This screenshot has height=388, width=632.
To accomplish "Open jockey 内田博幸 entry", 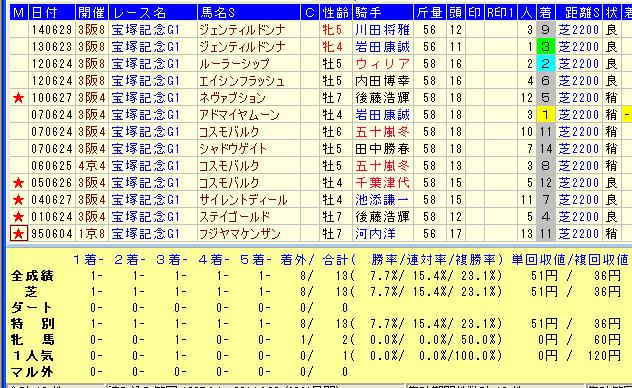I will [x=382, y=81].
